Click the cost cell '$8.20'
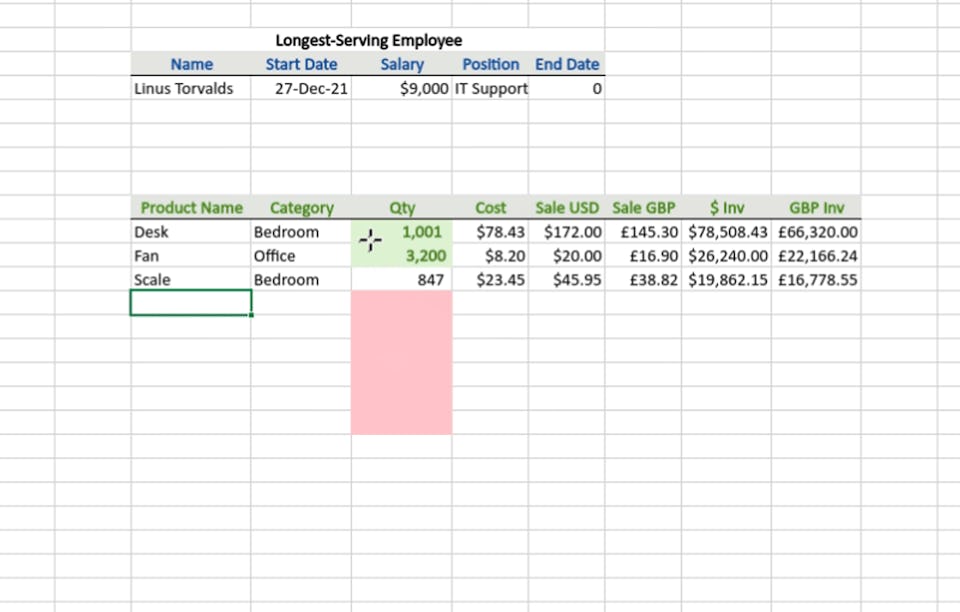The image size is (960, 612). 490,256
